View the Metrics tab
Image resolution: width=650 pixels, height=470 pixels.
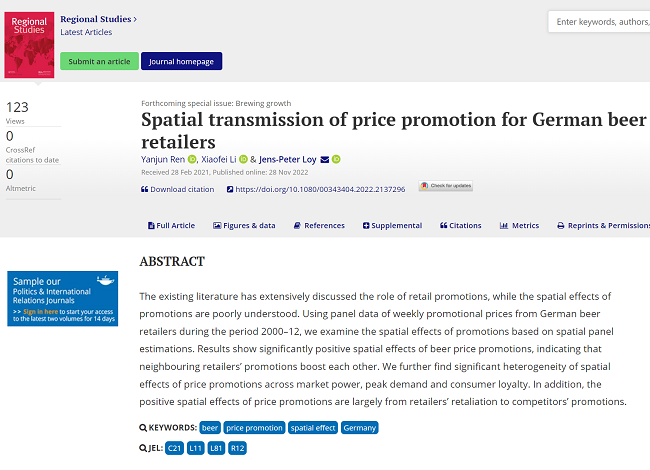[519, 226]
